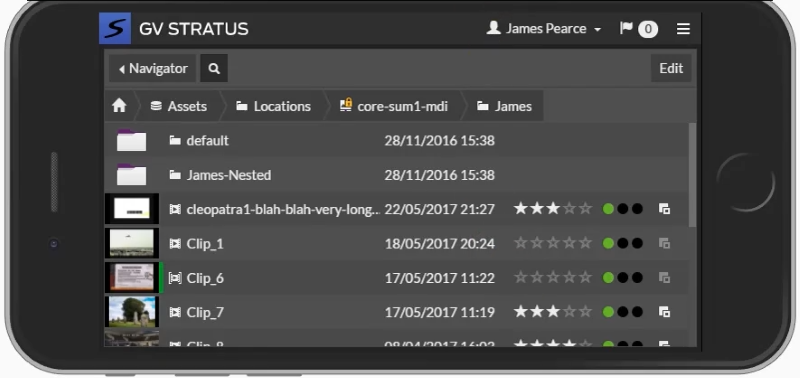The height and width of the screenshot is (378, 800).
Task: Toggle the last black status dot on Clip_6
Action: (x=637, y=278)
